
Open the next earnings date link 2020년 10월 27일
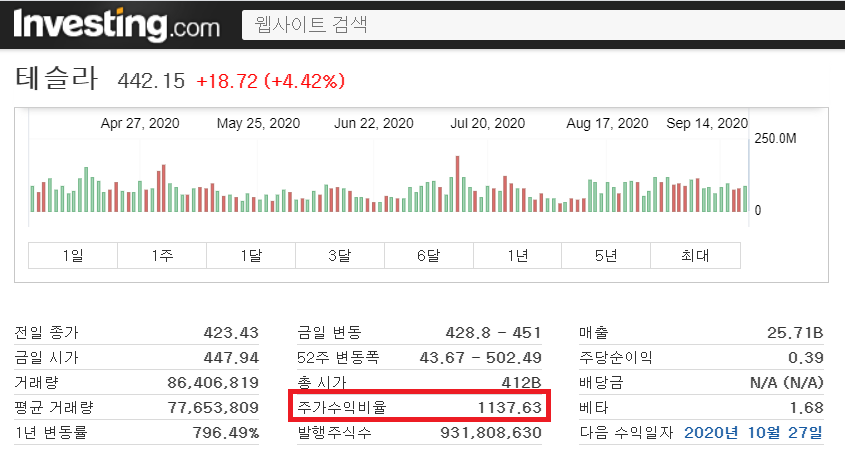click(753, 433)
